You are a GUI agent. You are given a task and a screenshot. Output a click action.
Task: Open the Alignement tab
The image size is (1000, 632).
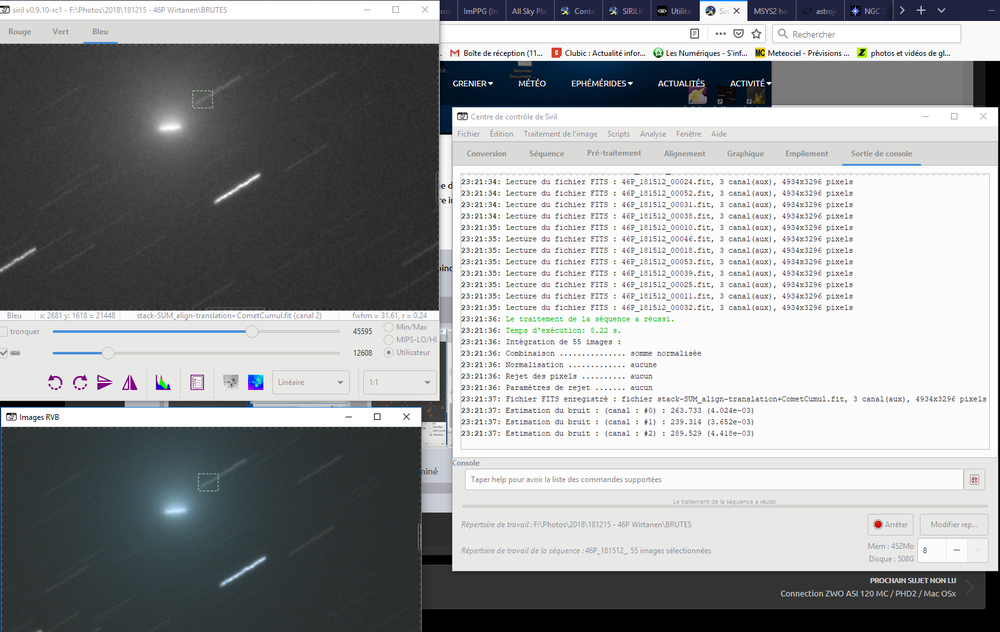(684, 154)
